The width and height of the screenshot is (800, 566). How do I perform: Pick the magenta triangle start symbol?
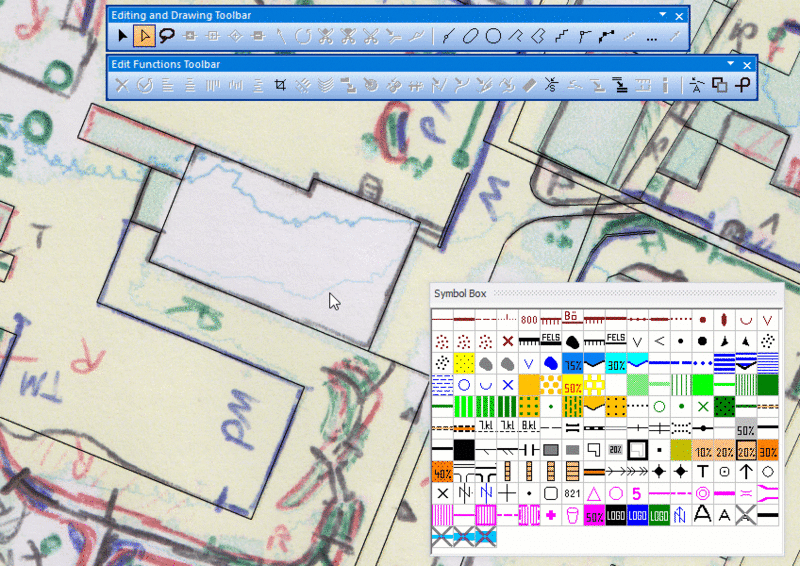[x=594, y=494]
